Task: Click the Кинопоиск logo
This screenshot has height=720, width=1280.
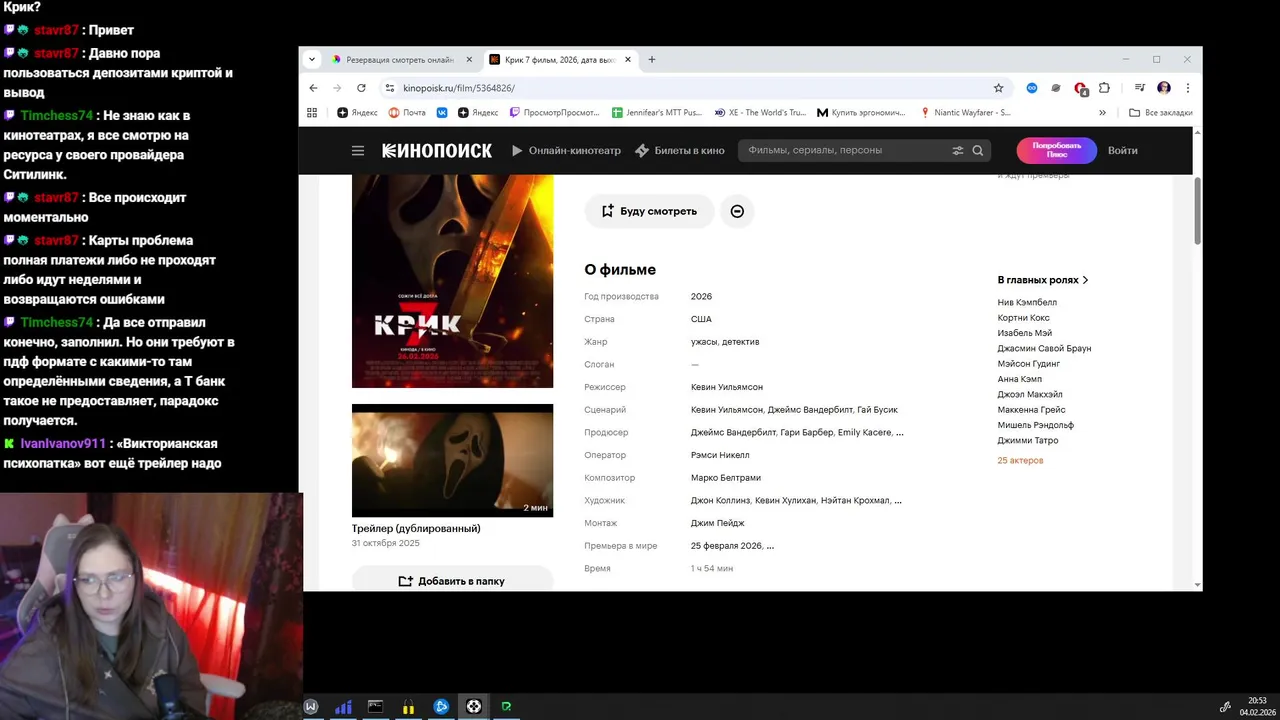Action: [437, 151]
